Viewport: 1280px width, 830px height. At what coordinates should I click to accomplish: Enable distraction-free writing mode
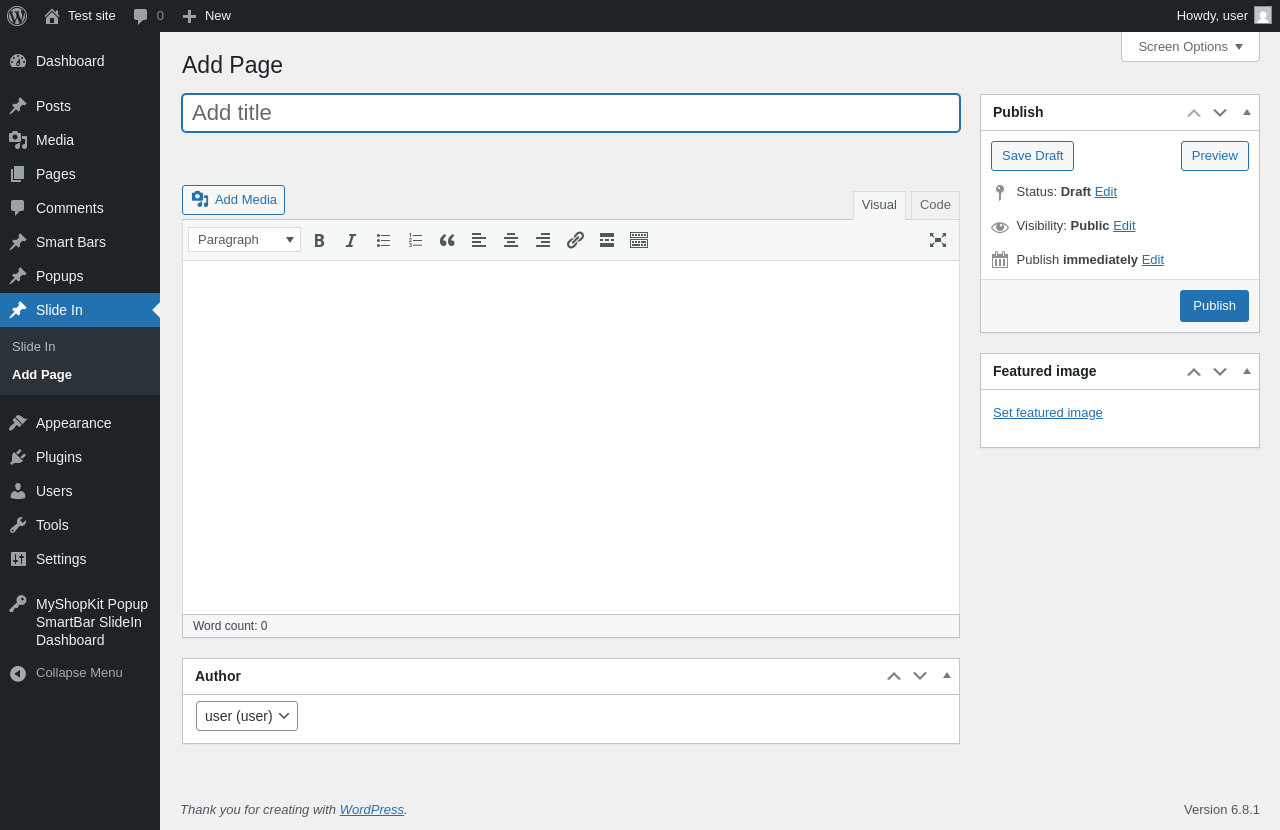(x=938, y=240)
